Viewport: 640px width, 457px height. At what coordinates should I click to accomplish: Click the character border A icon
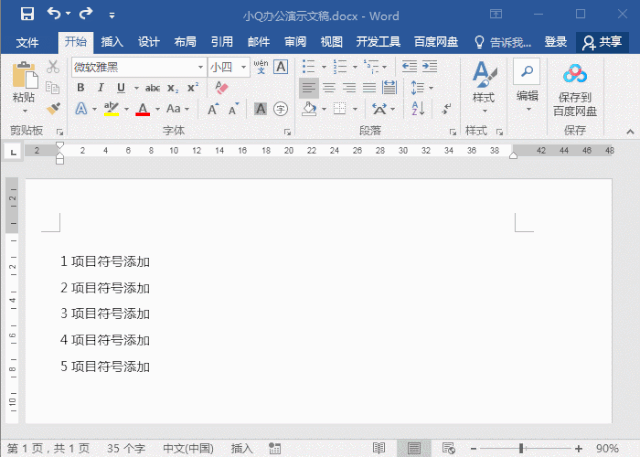click(281, 67)
